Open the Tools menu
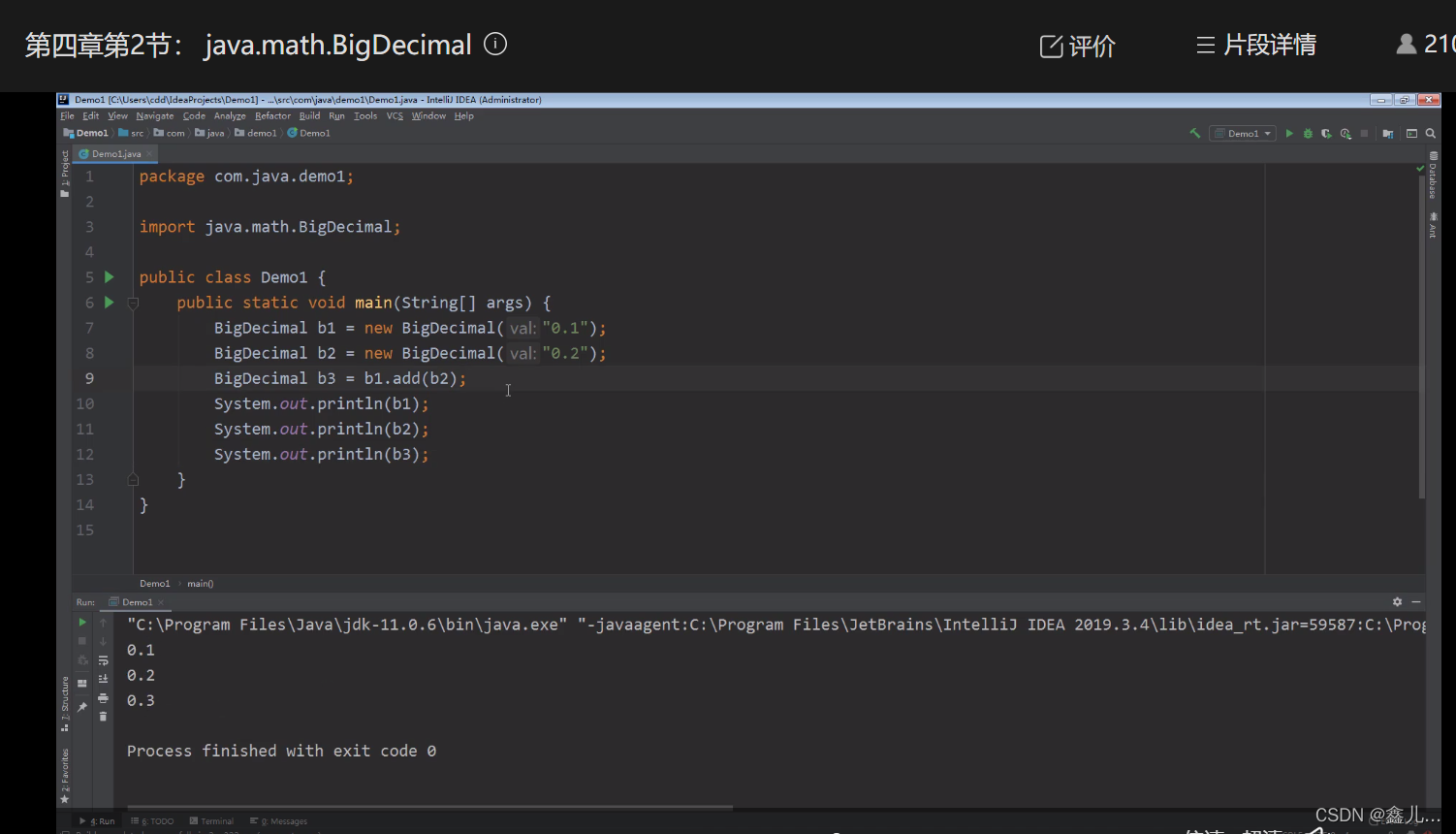This screenshot has width=1456, height=834. 365,116
